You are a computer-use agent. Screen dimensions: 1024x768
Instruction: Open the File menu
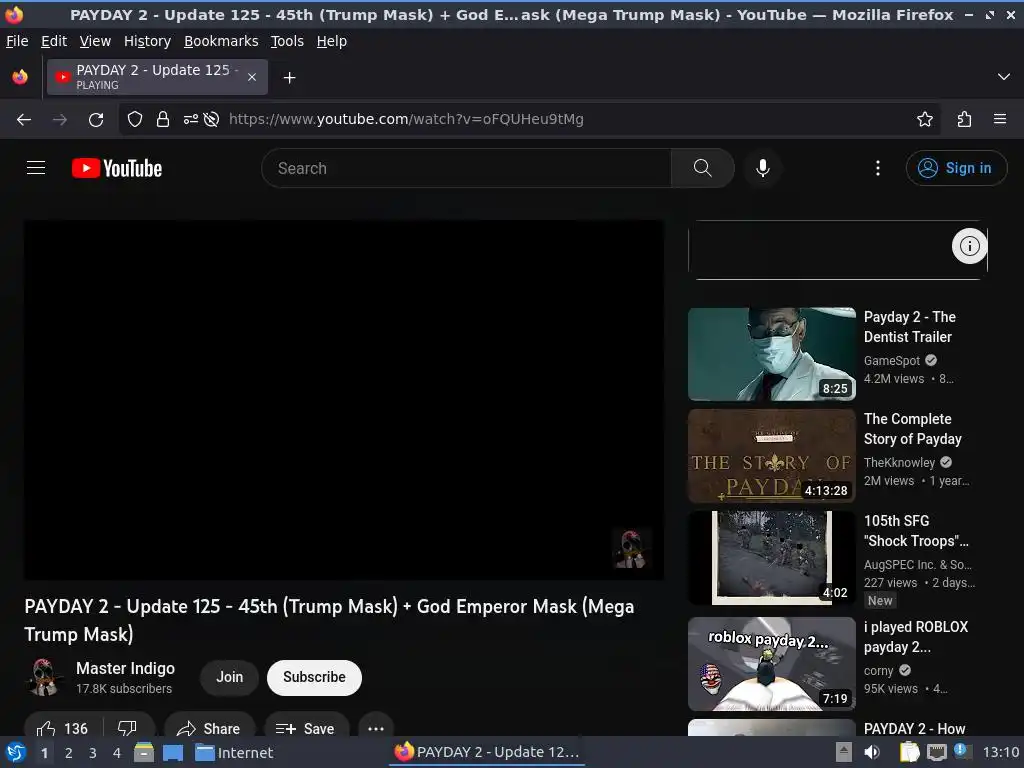coord(17,41)
